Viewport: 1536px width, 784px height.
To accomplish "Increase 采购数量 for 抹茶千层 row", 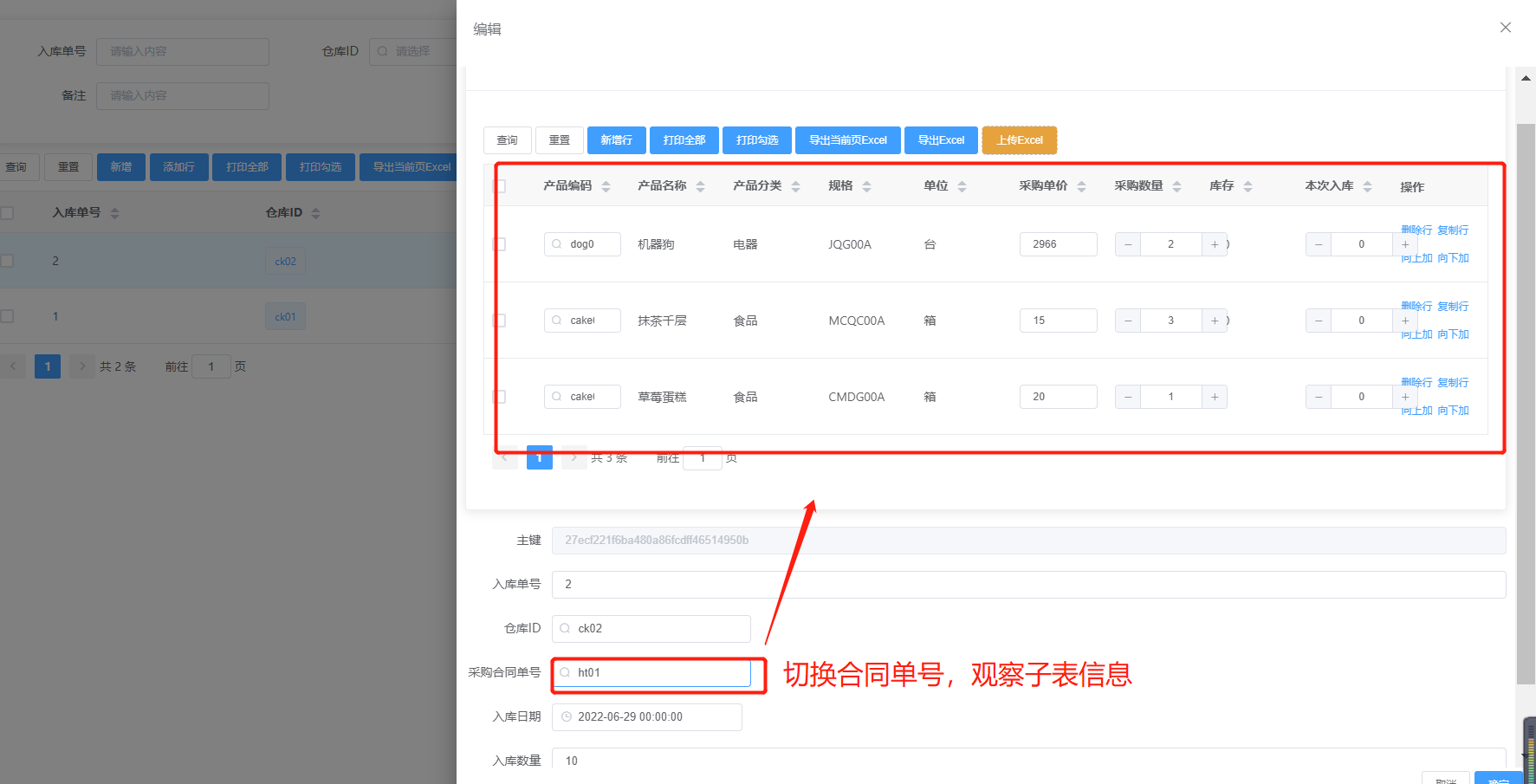I will tap(1215, 321).
